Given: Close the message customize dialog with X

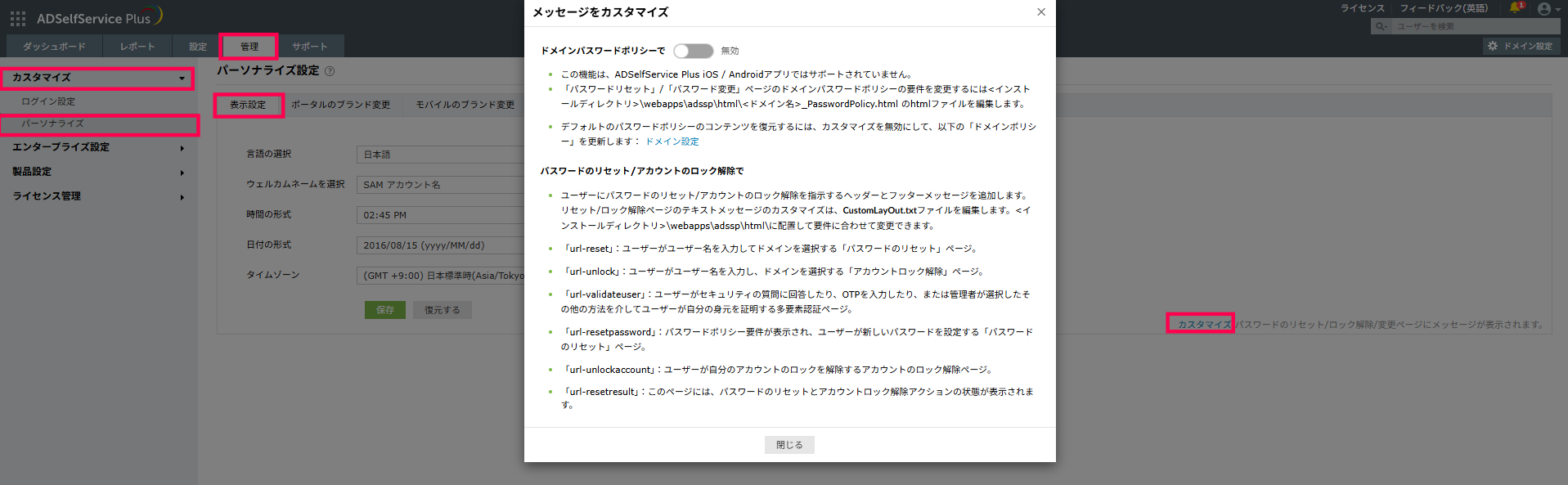Looking at the screenshot, I should (1040, 12).
